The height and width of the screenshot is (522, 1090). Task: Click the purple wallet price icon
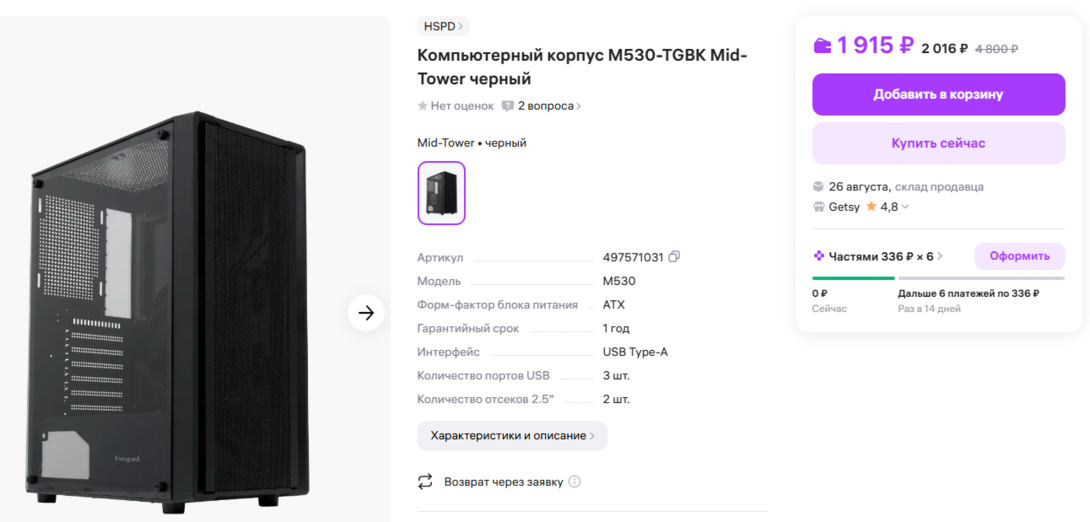822,46
